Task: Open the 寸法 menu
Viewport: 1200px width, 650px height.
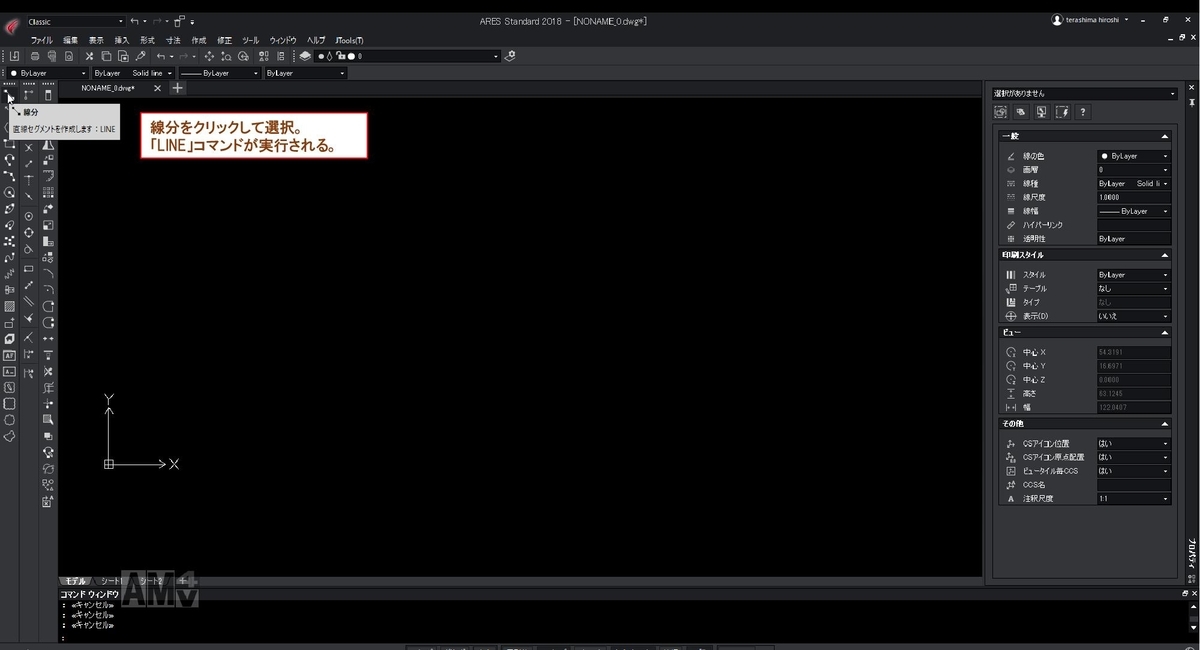Action: tap(173, 40)
